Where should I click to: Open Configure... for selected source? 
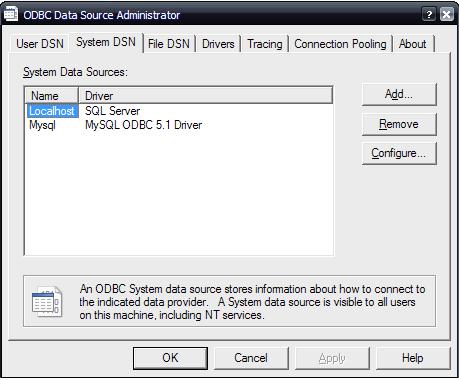399,153
